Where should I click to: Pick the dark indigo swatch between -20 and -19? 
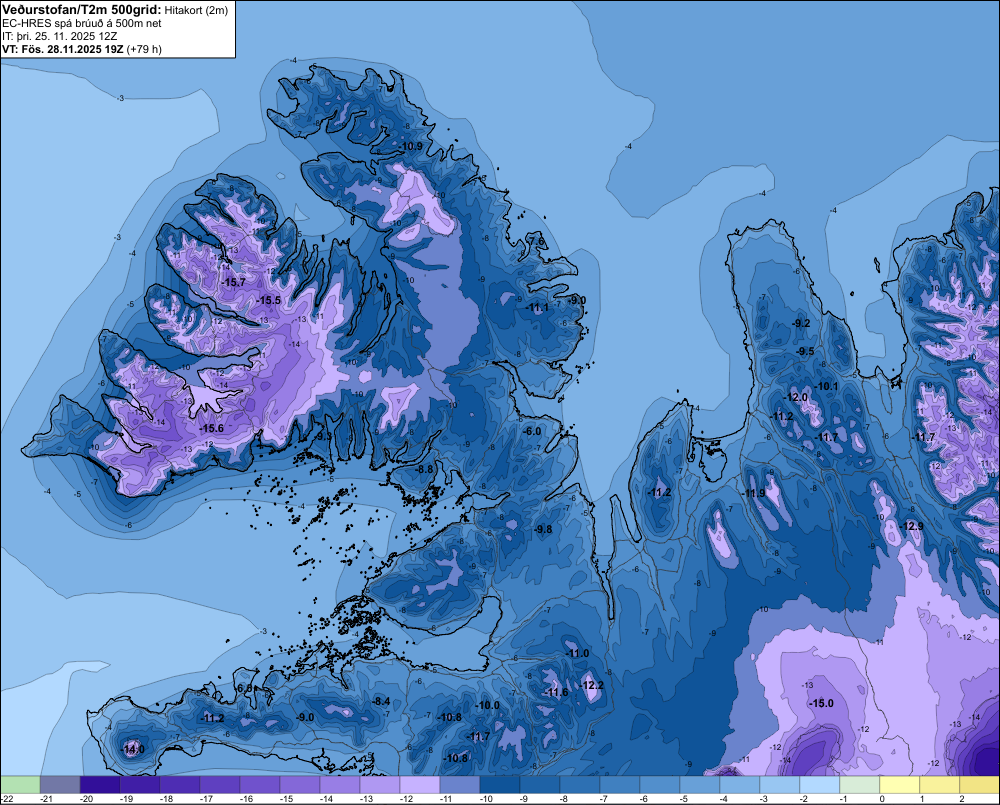point(100,785)
